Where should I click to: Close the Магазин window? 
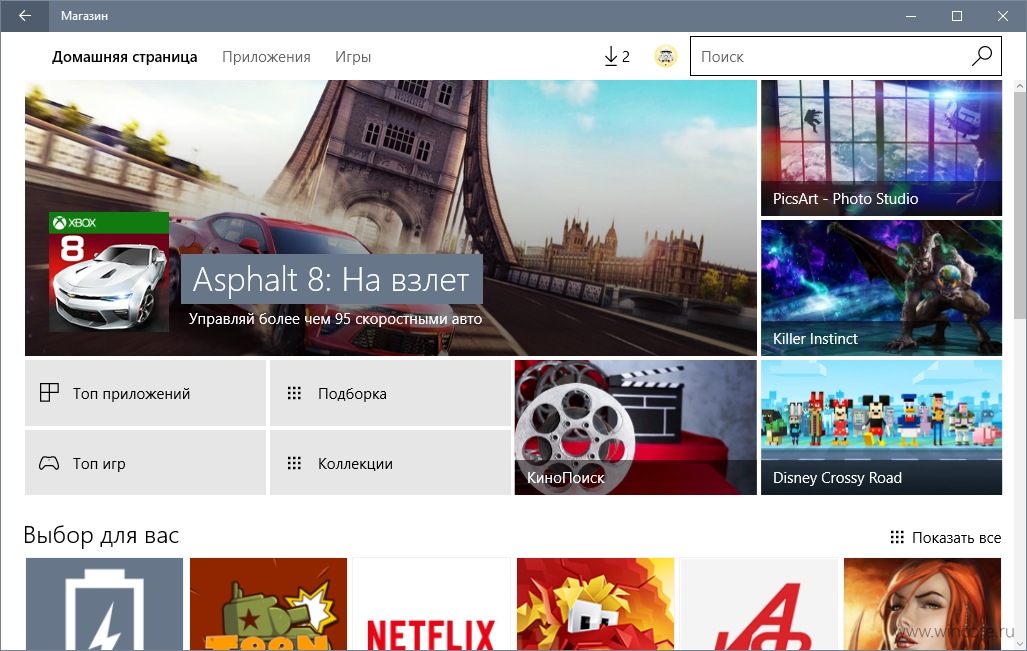pyautogui.click(x=1003, y=16)
